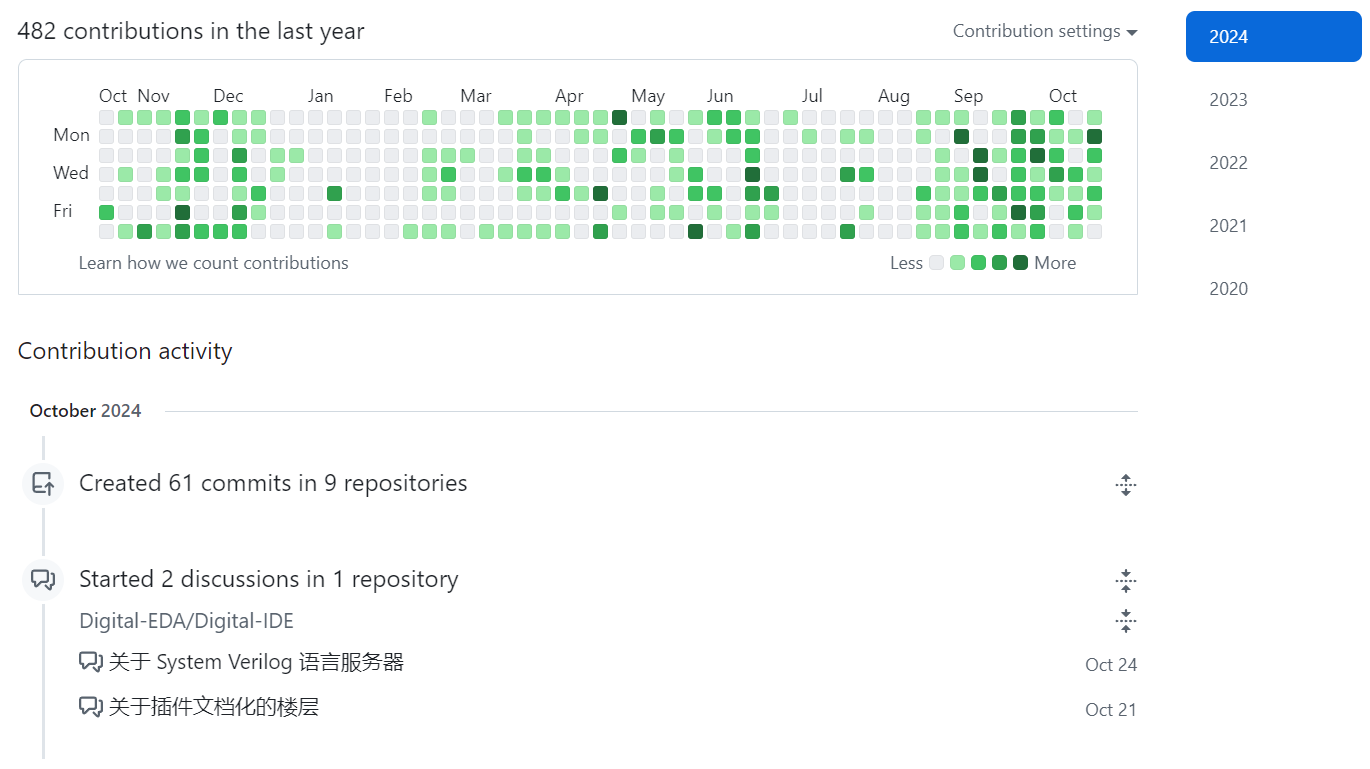Image resolution: width=1370 pixels, height=769 pixels.
Task: Open the 关于插件文档化的楼层 discussion
Action: [x=214, y=707]
